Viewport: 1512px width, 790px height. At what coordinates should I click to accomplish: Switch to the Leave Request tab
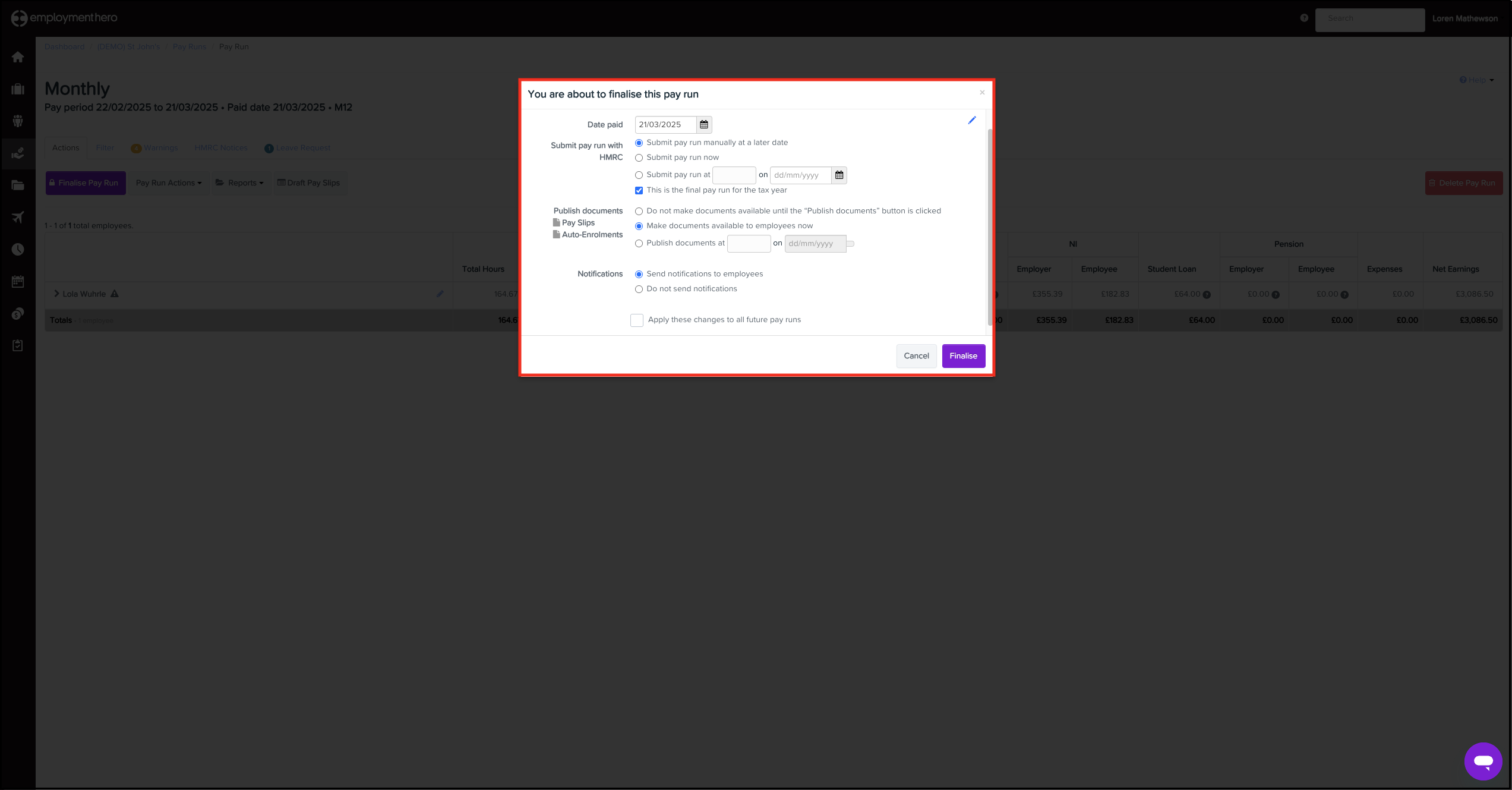coord(298,148)
